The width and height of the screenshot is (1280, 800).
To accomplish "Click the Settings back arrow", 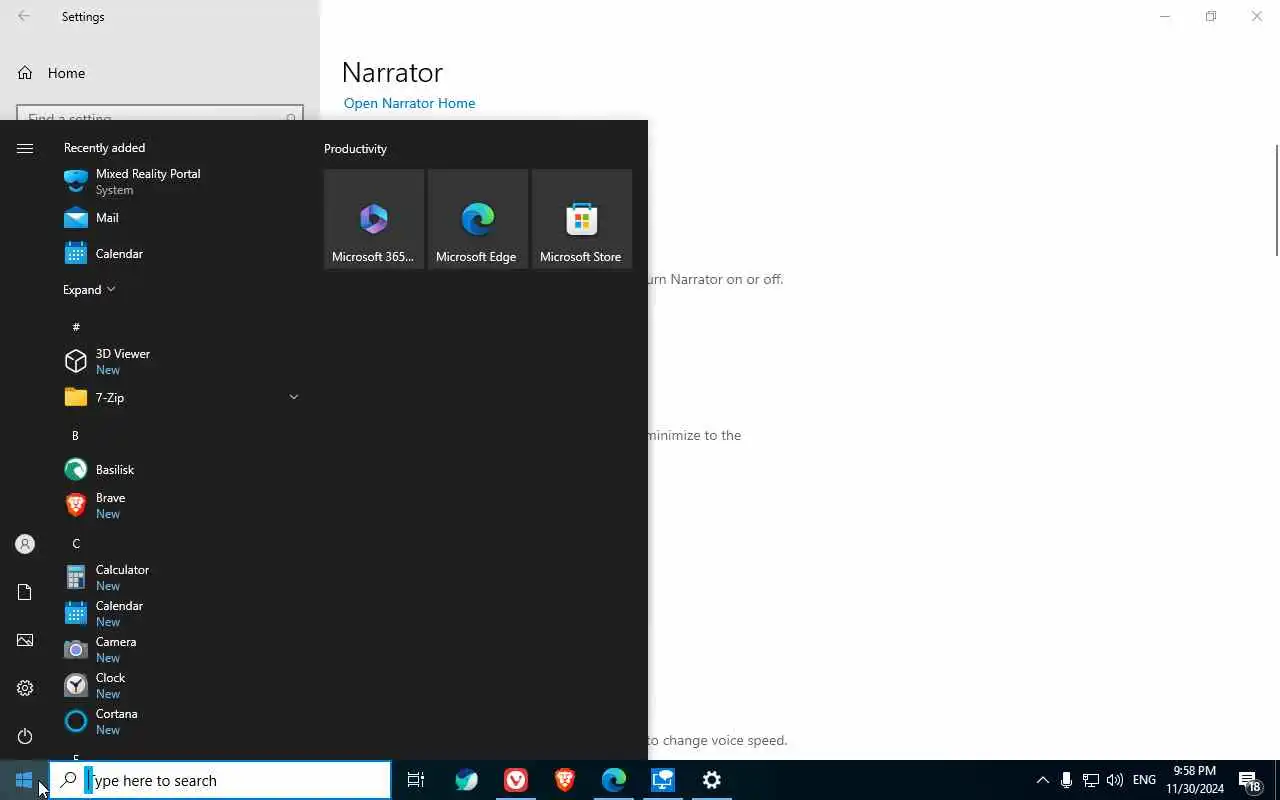I will pos(24,16).
